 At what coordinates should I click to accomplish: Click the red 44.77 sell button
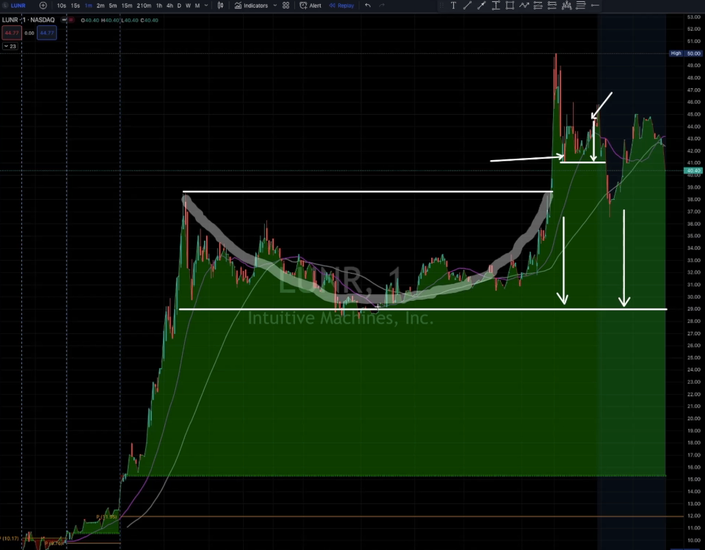coord(11,33)
